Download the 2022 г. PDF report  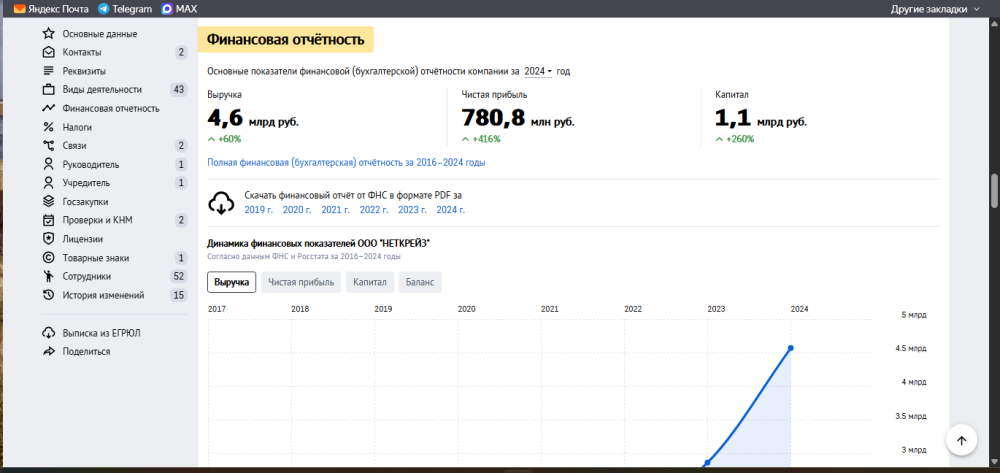coord(373,210)
